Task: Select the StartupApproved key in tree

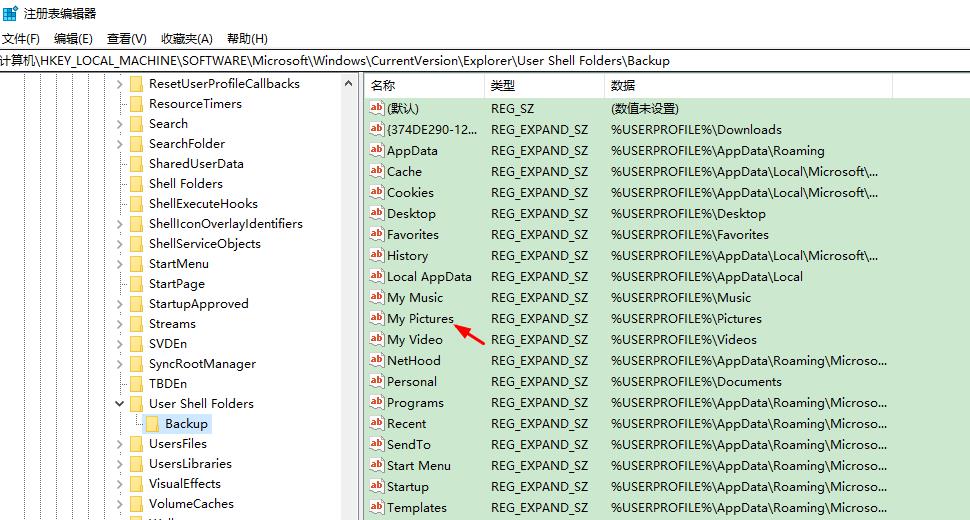Action: tap(198, 304)
